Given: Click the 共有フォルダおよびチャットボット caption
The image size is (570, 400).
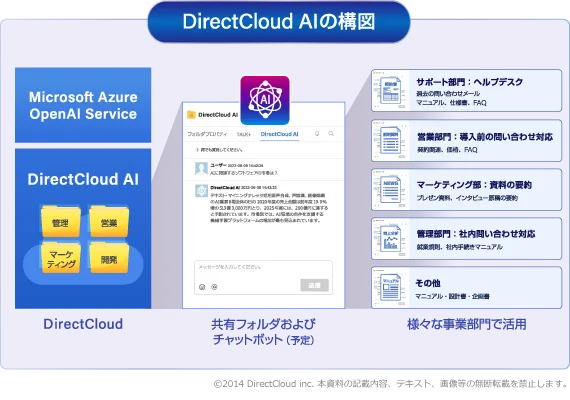Looking at the screenshot, I should (x=263, y=332).
